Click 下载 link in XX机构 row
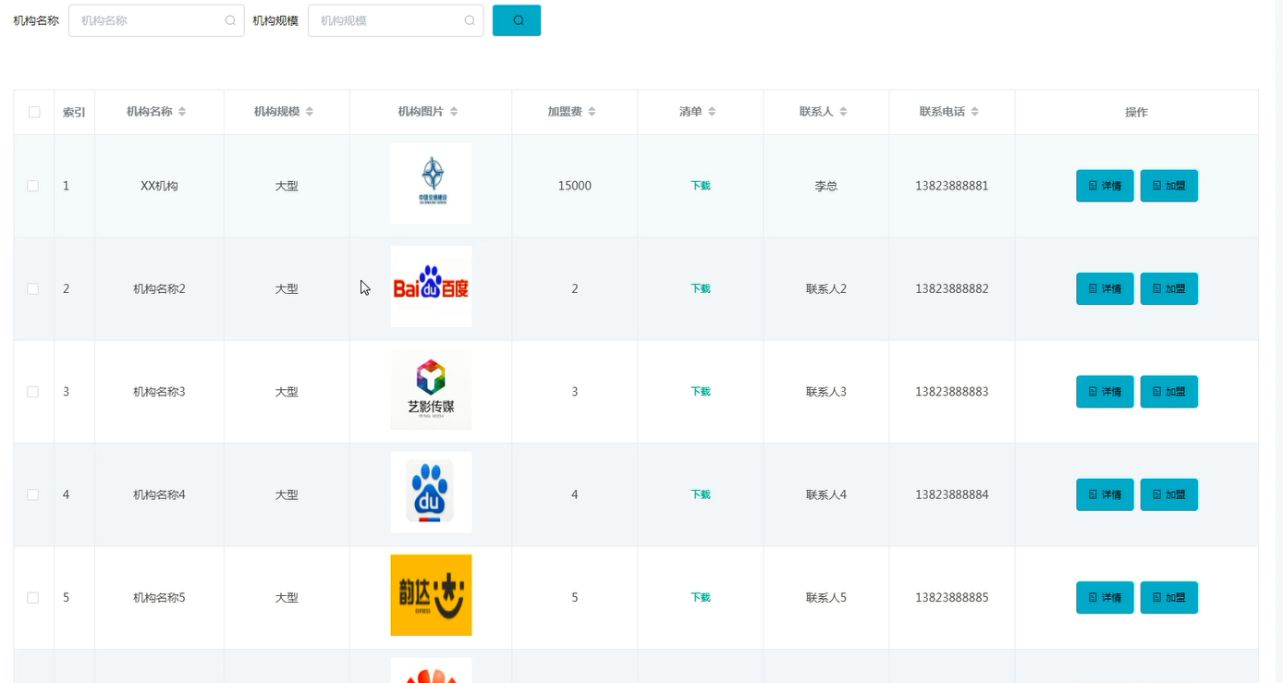The height and width of the screenshot is (683, 1283). point(700,186)
